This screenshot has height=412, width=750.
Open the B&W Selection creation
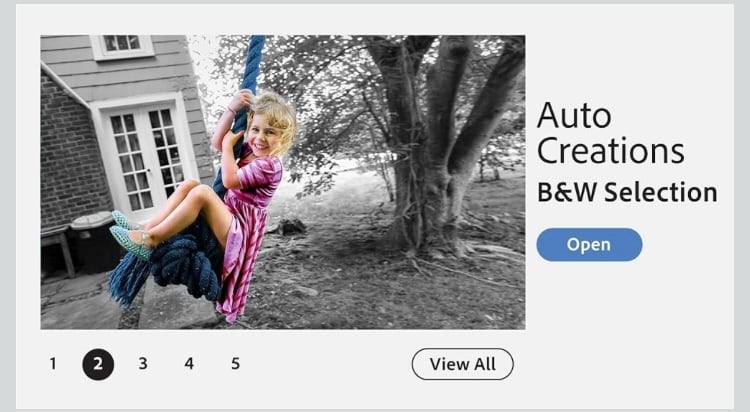[589, 245]
